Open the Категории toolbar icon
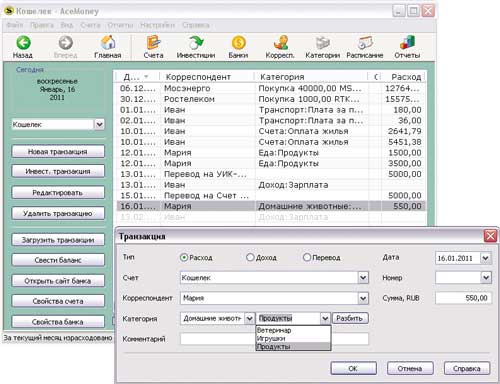The width and height of the screenshot is (500, 384). (x=322, y=43)
